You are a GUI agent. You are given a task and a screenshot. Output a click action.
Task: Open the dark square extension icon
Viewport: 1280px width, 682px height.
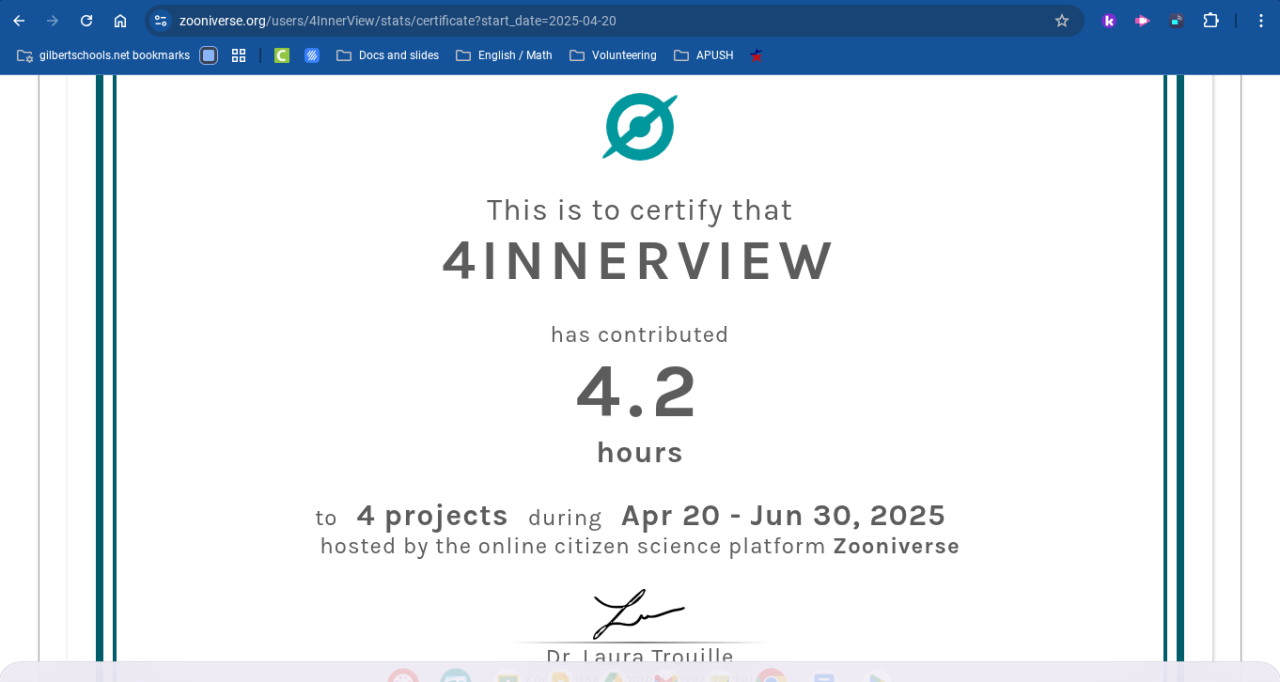pyautogui.click(x=1176, y=20)
